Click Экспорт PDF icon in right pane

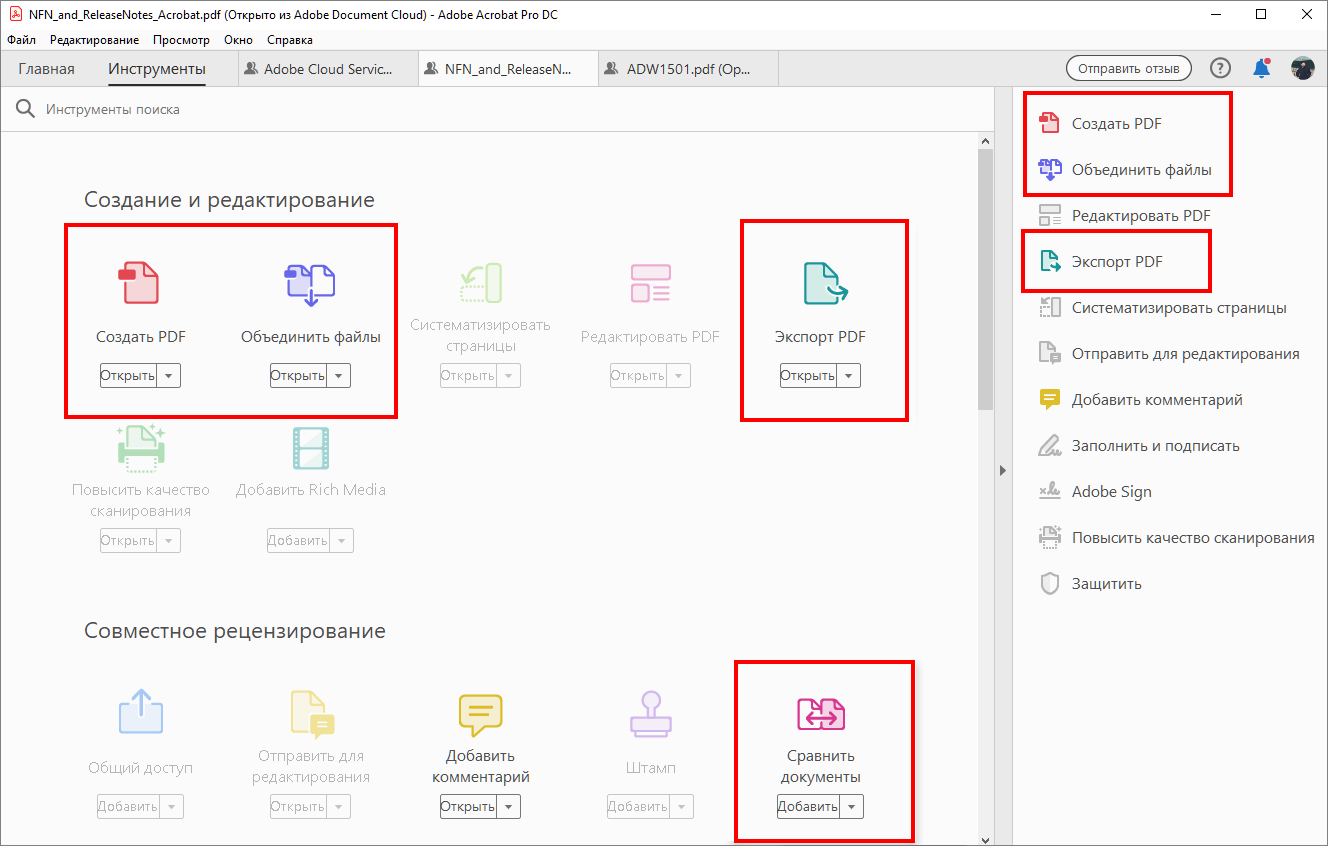coord(1049,261)
